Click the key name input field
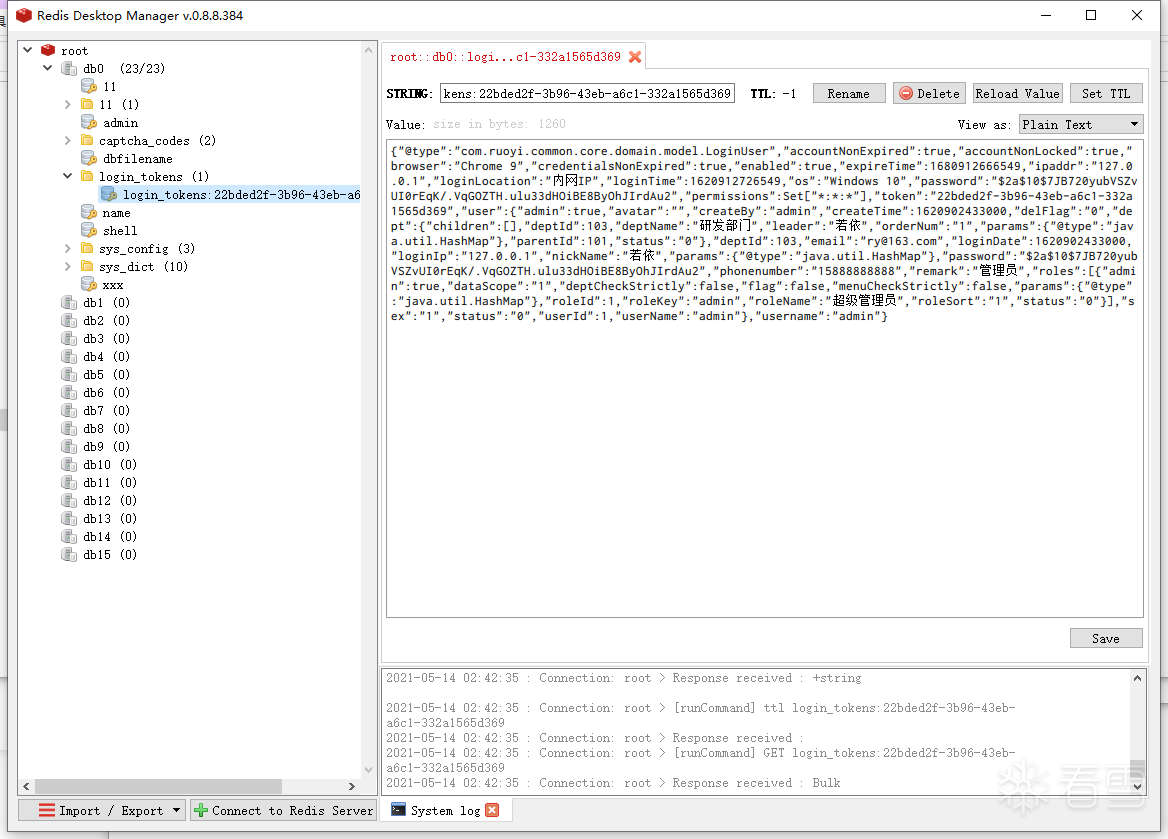This screenshot has width=1168, height=839. pyautogui.click(x=587, y=93)
